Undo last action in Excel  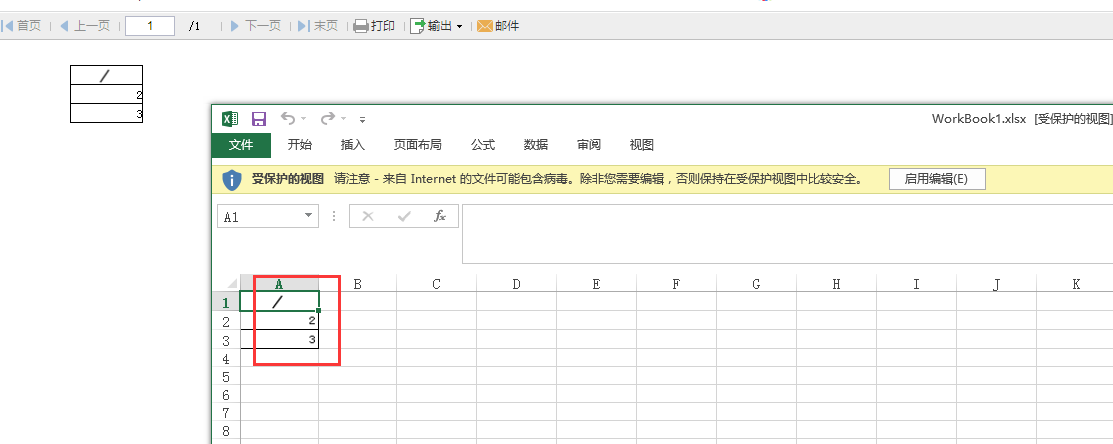coord(287,118)
